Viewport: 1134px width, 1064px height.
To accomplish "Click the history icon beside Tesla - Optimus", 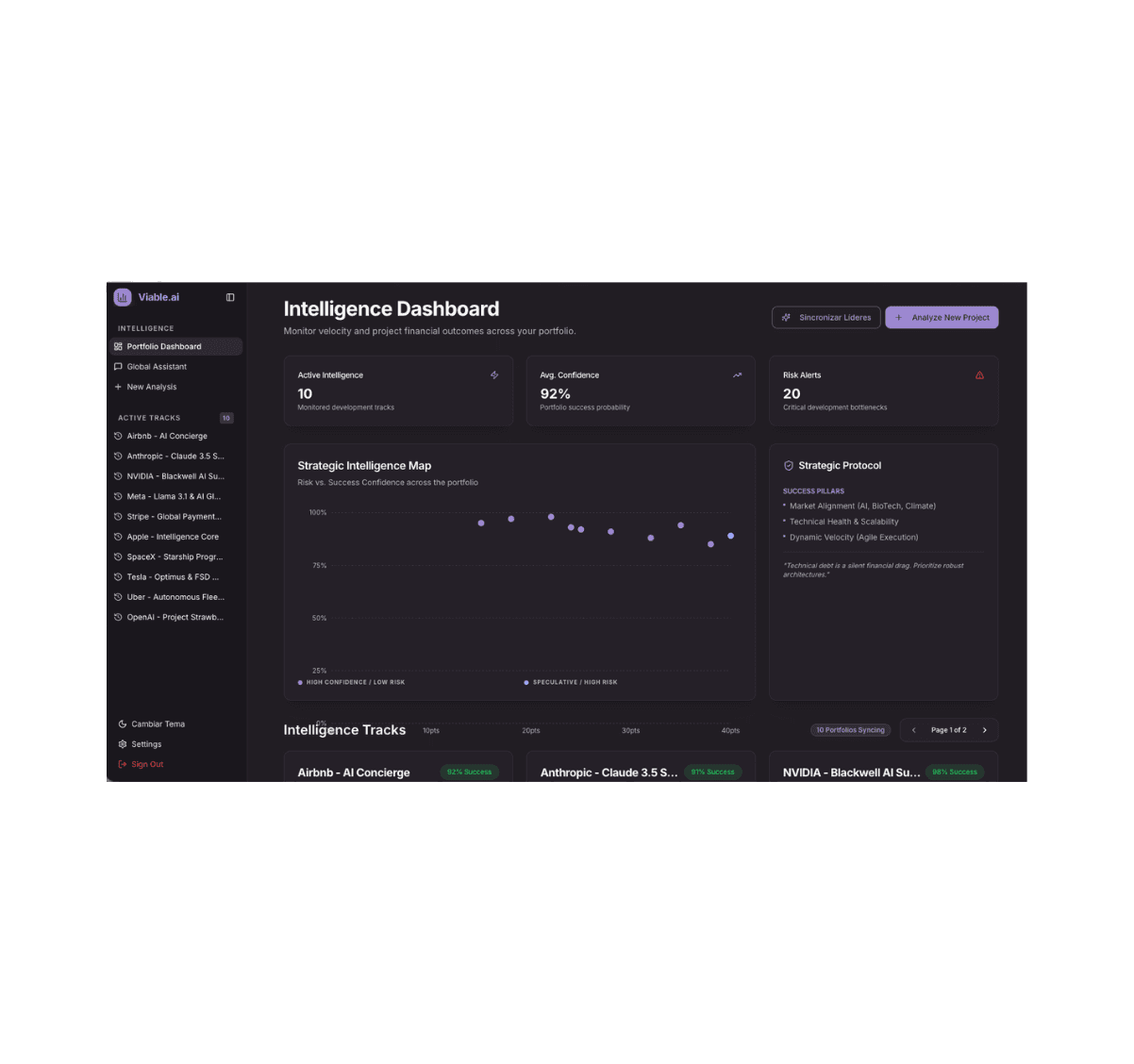I will coord(118,577).
